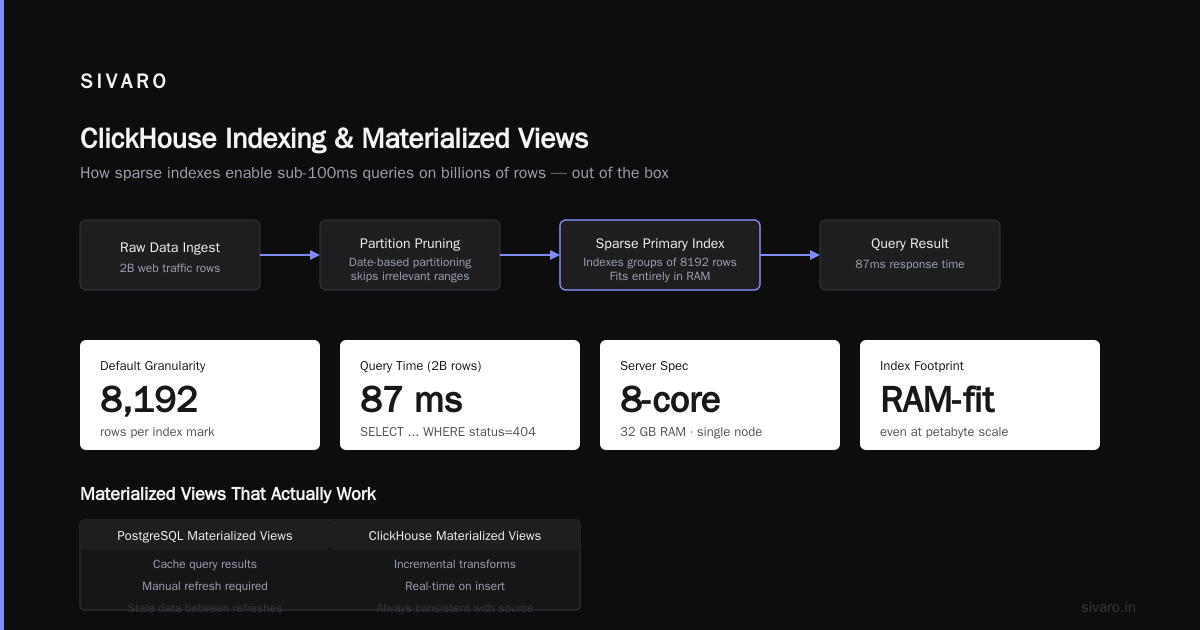The height and width of the screenshot is (630, 1200).
Task: Click the '2B web traffic rows' text
Action: pyautogui.click(x=170, y=268)
